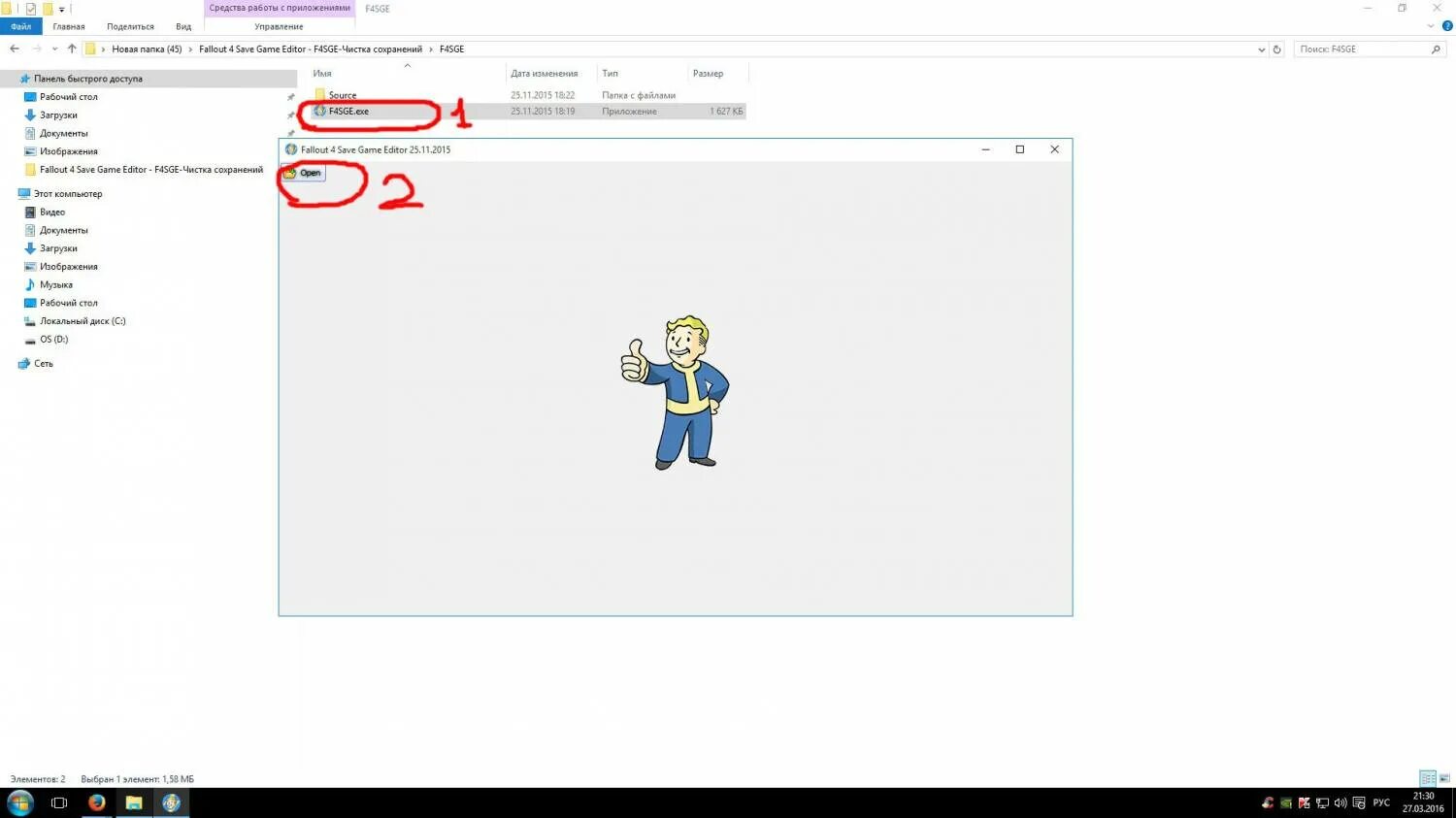Click the Windows Start button
The height and width of the screenshot is (818, 1456).
[x=20, y=802]
